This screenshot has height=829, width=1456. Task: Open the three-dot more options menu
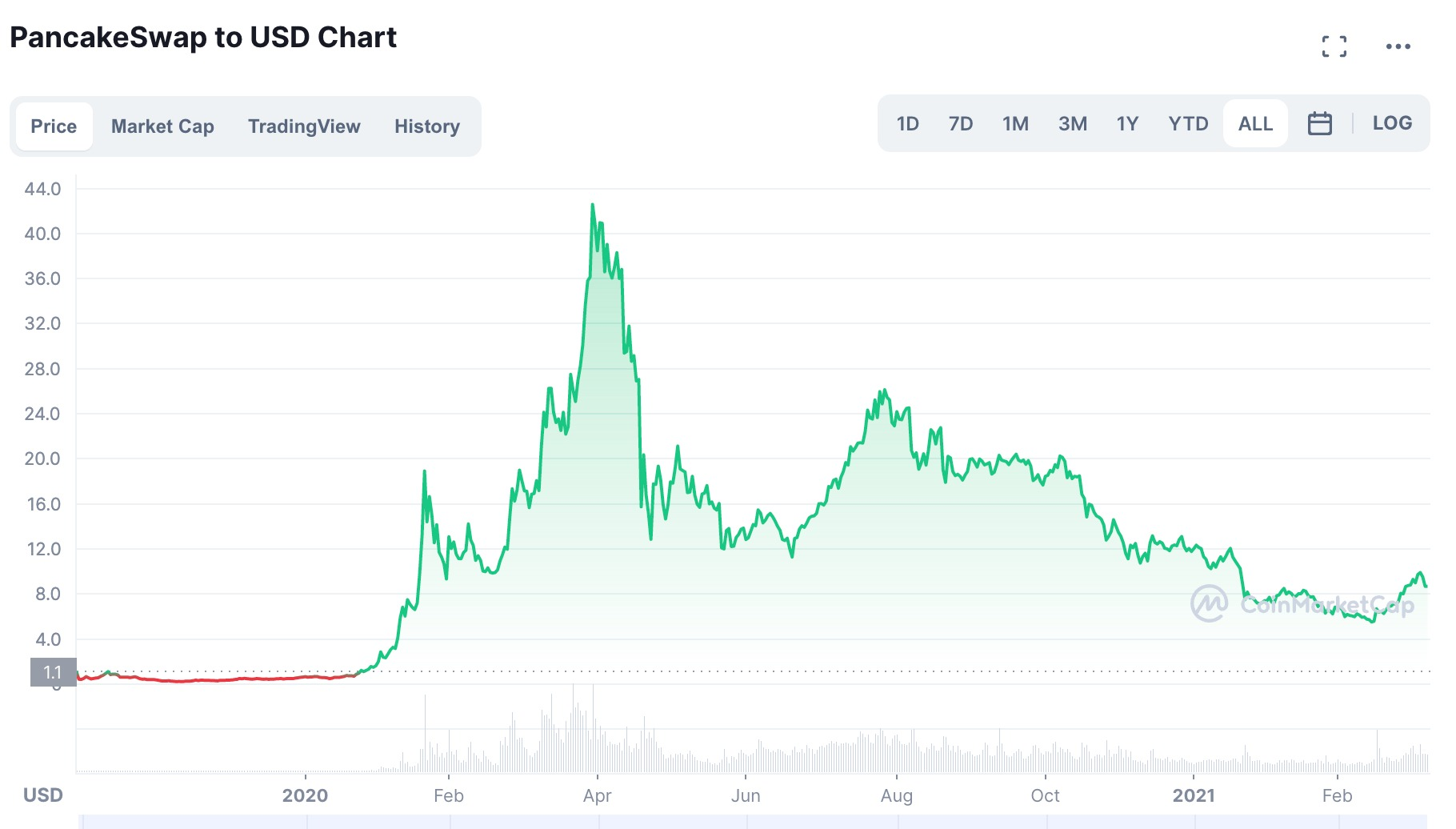1398,46
